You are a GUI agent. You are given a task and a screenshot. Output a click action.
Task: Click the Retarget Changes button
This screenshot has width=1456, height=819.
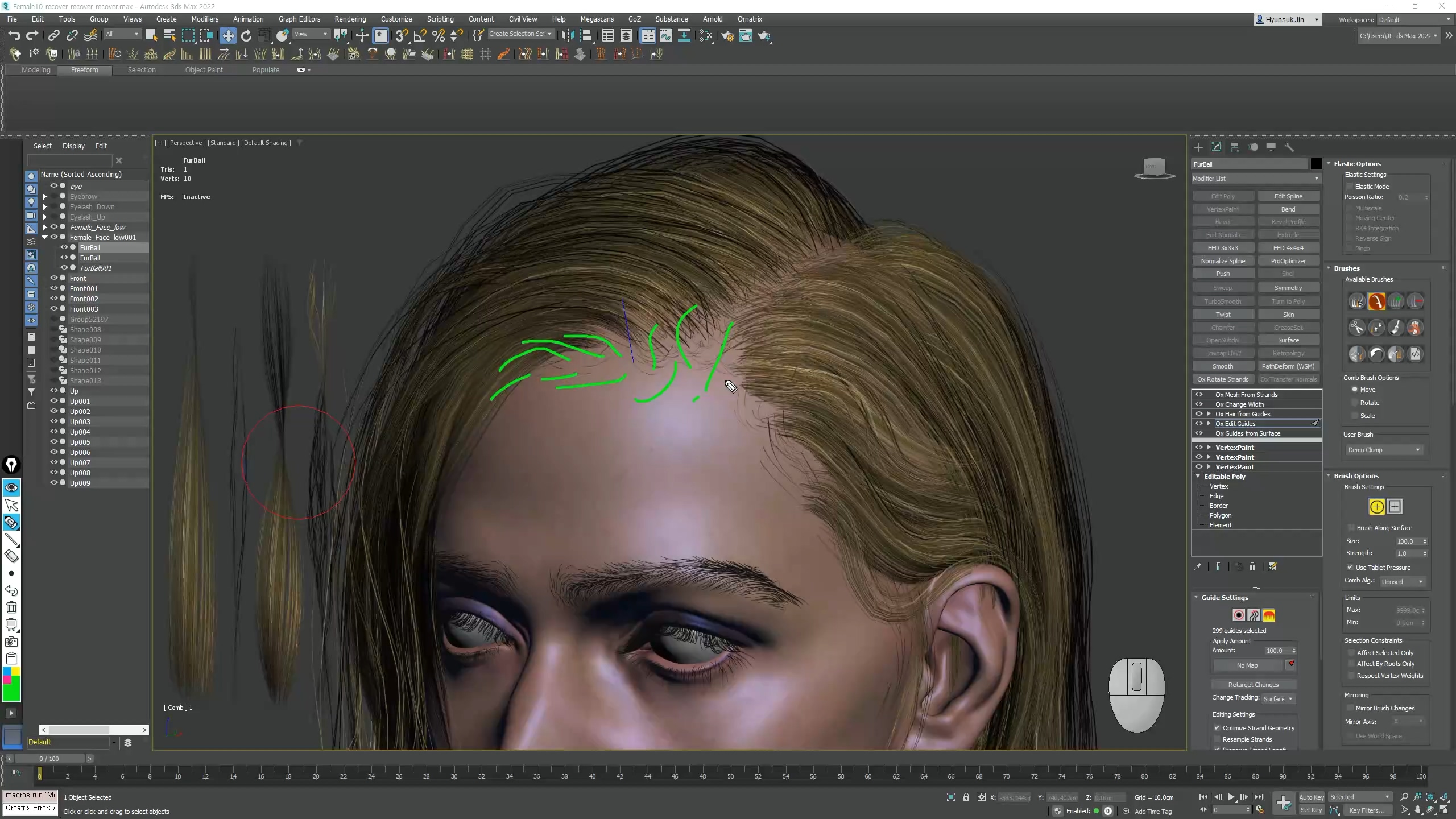coord(1253,685)
